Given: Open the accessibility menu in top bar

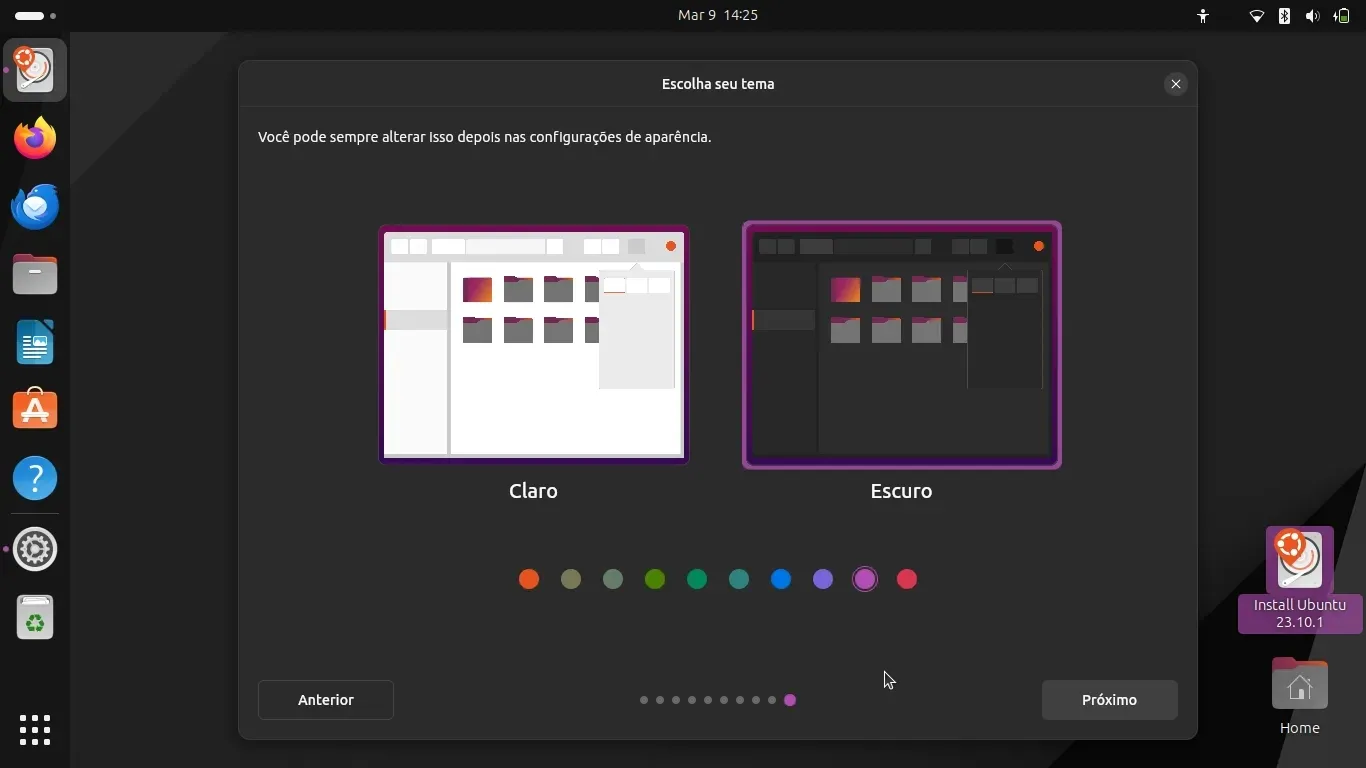Looking at the screenshot, I should (1203, 16).
